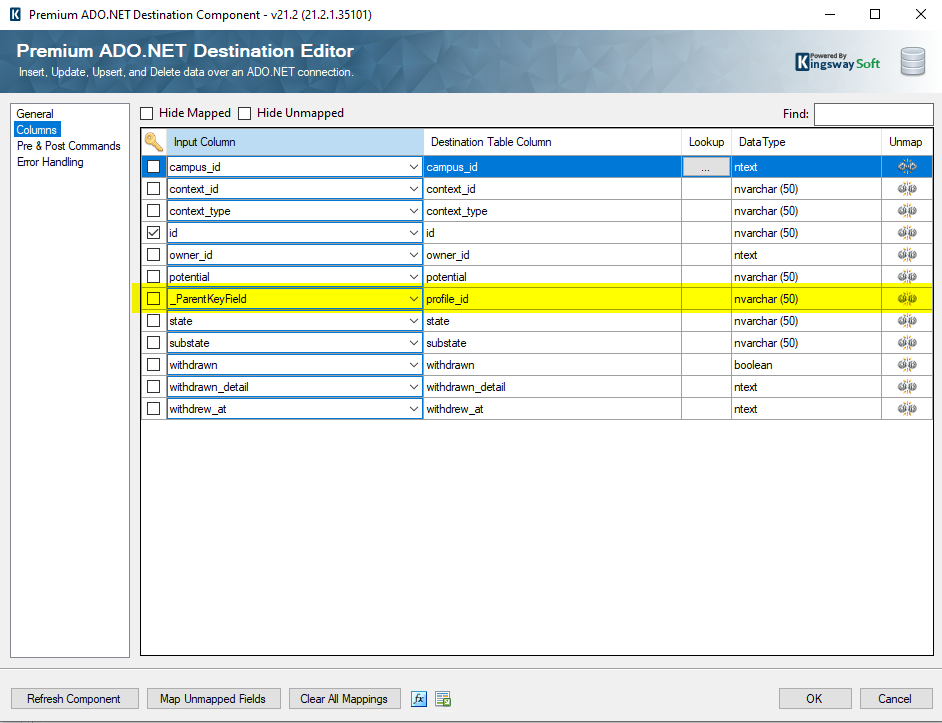This screenshot has width=942, height=723.
Task: Open the owner_id input column dropdown
Action: 413,255
